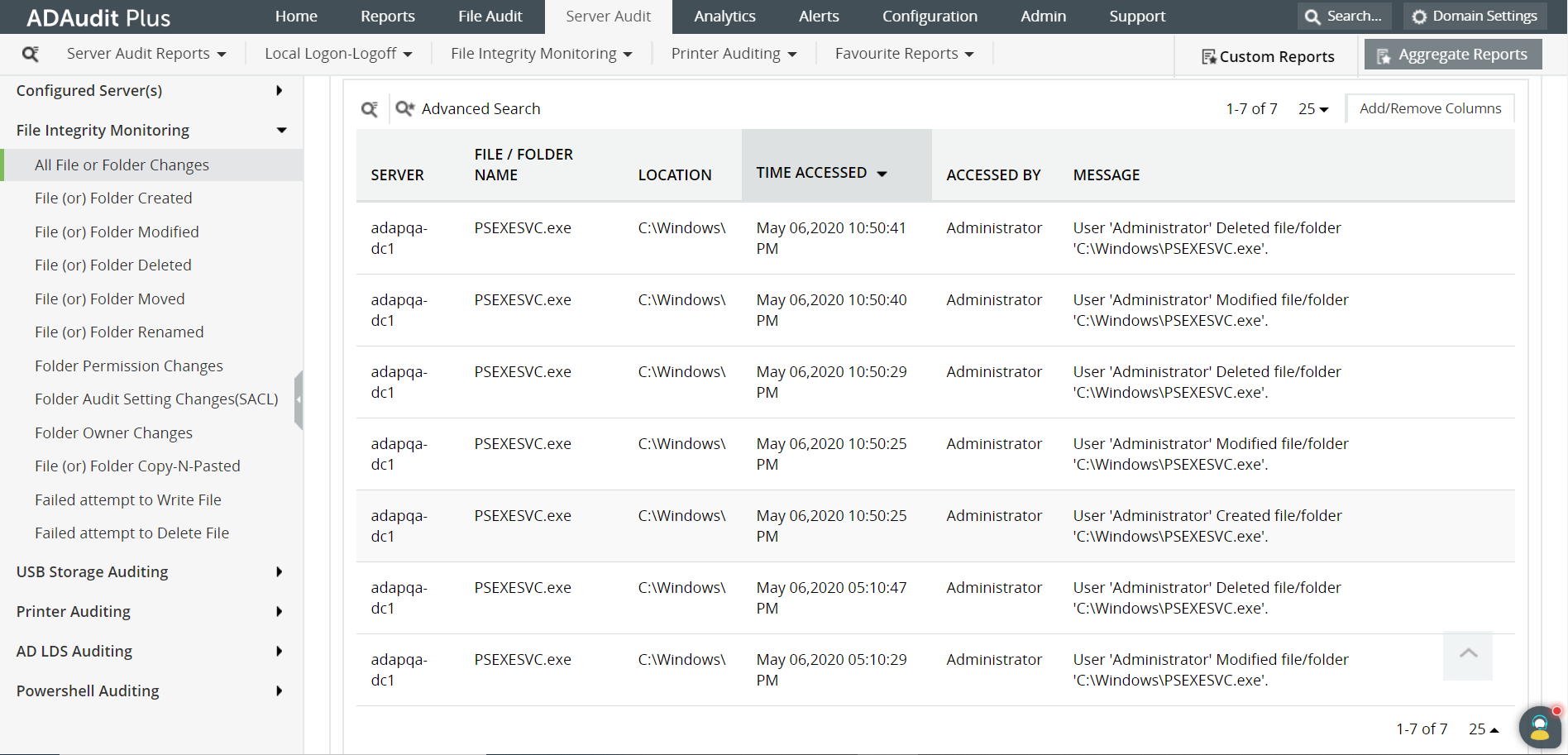
Task: Select All File or Folder Changes report
Action: pyautogui.click(x=153, y=165)
